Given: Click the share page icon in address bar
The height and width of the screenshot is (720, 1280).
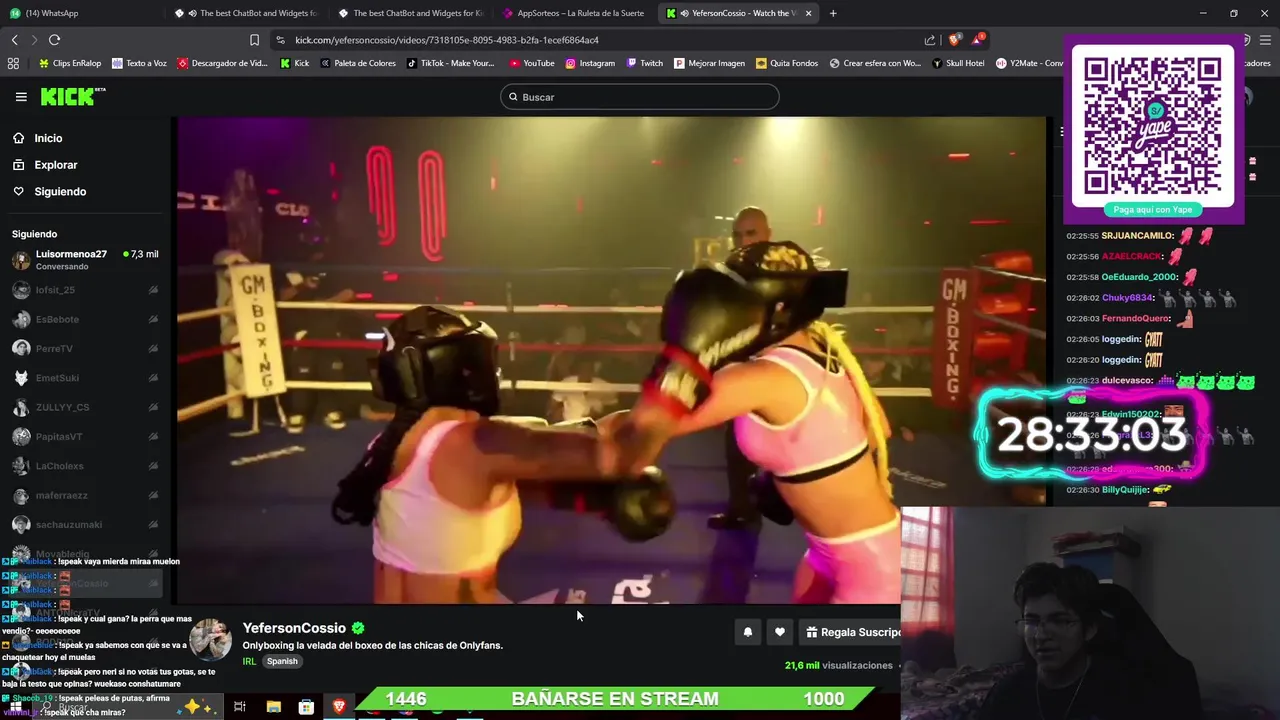Looking at the screenshot, I should (930, 40).
